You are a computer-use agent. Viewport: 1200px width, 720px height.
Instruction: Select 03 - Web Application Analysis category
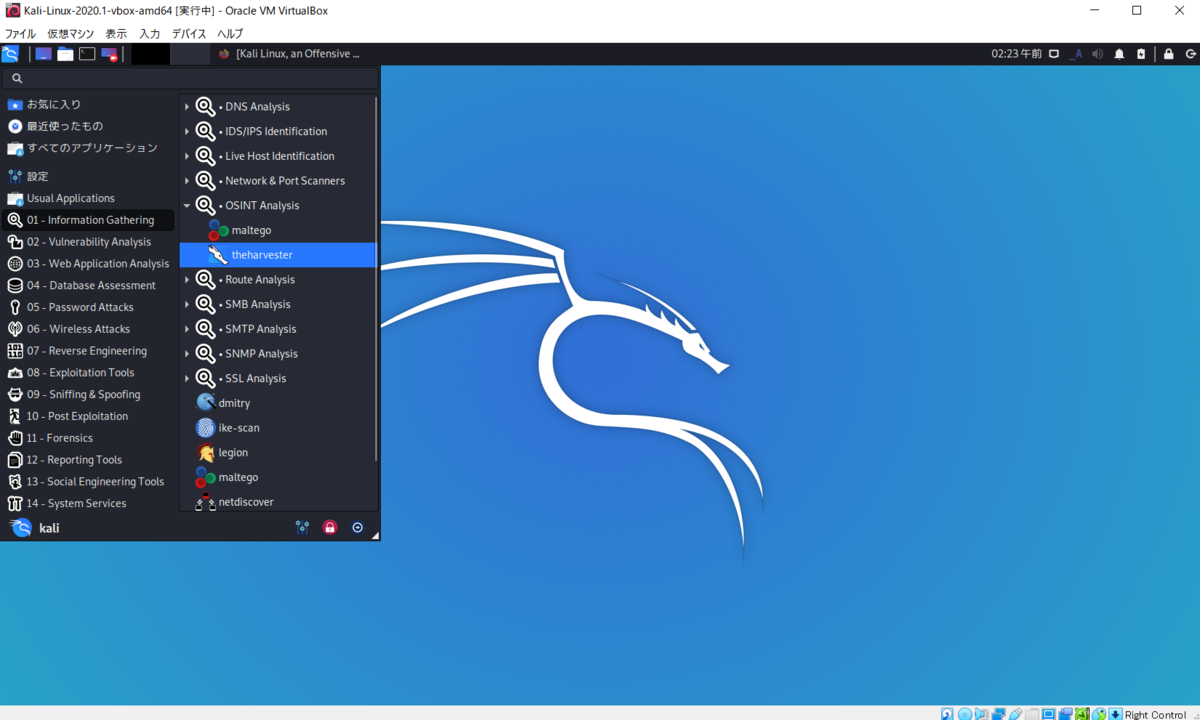(89, 264)
